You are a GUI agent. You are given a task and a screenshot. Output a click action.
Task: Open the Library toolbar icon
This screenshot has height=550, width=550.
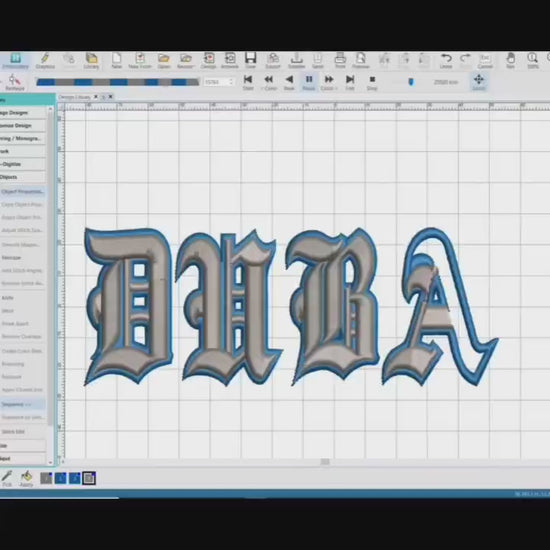tap(91, 60)
